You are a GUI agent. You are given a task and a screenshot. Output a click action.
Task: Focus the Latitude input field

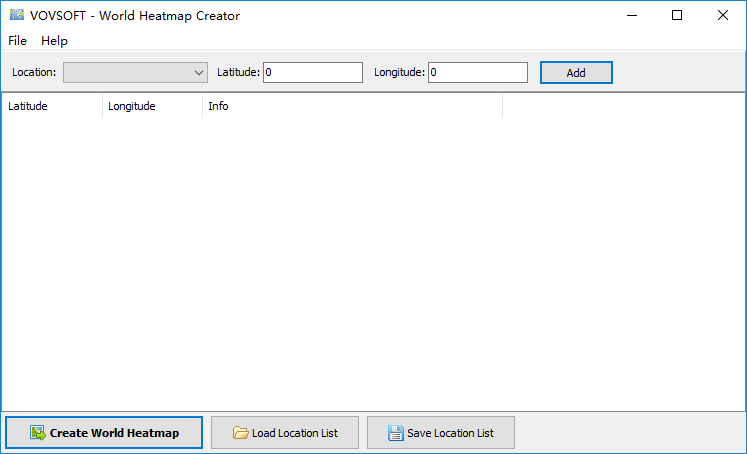313,72
